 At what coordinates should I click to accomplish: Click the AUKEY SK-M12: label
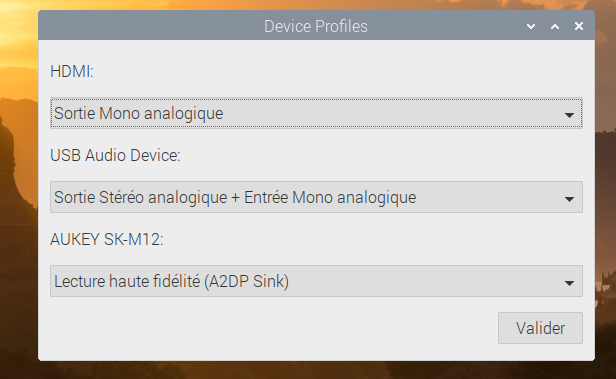[106, 239]
